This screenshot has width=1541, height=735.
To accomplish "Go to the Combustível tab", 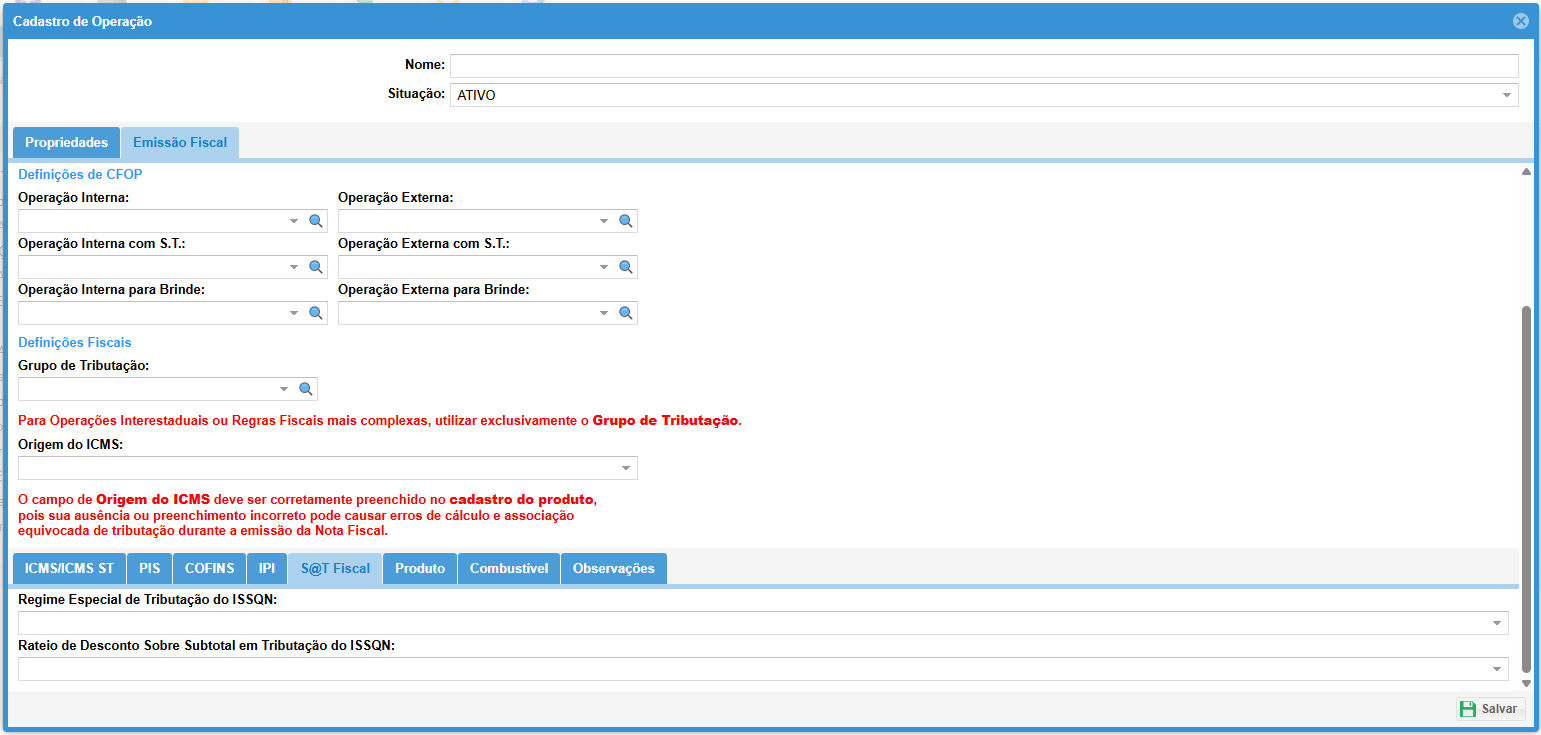I will click(508, 568).
